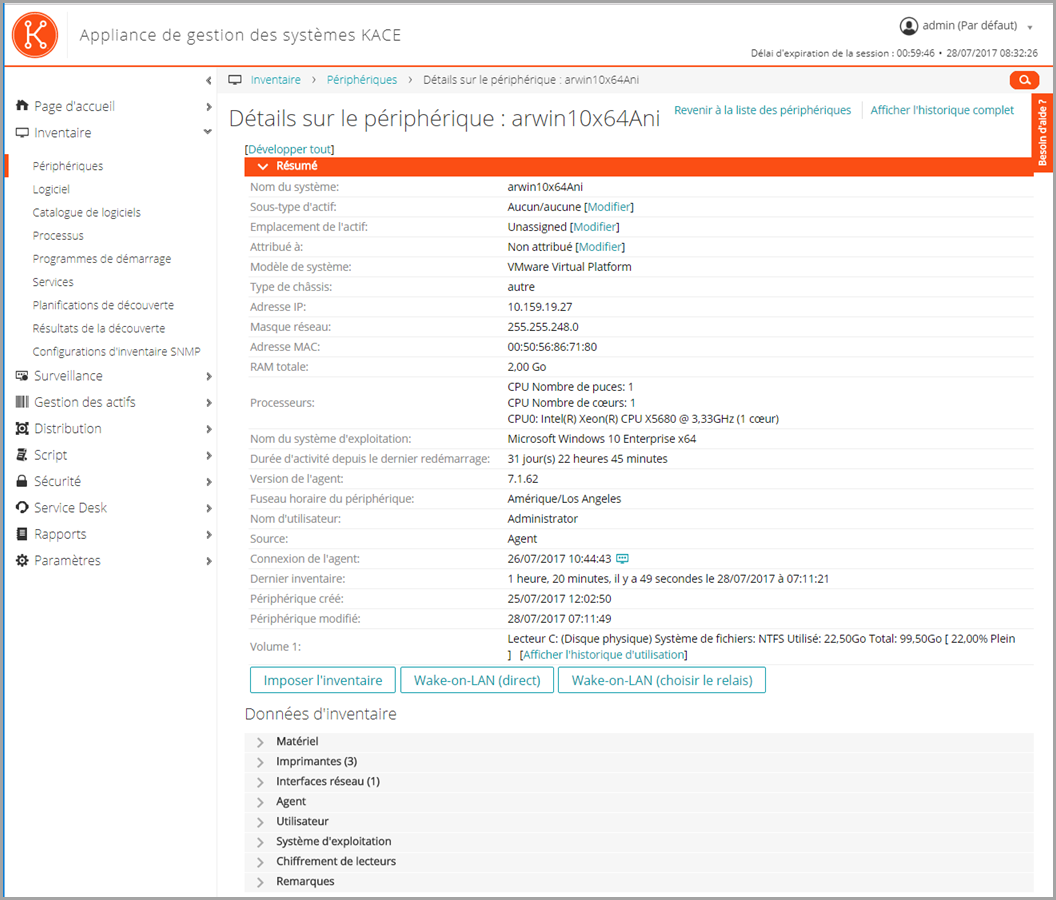Click the Wake-on-LAN (direct) button
Screen dimensions: 1056x900
pos(477,680)
